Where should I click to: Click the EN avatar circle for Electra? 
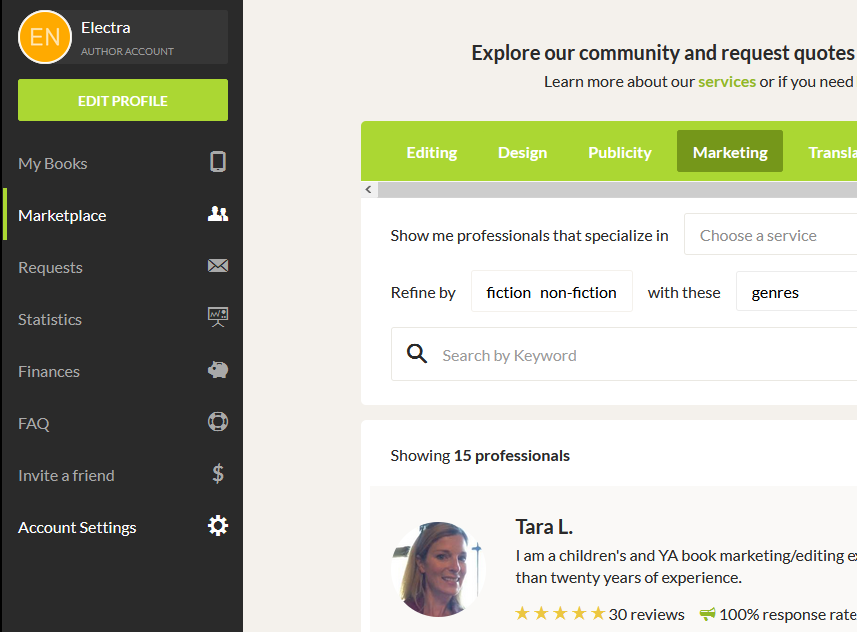point(44,36)
